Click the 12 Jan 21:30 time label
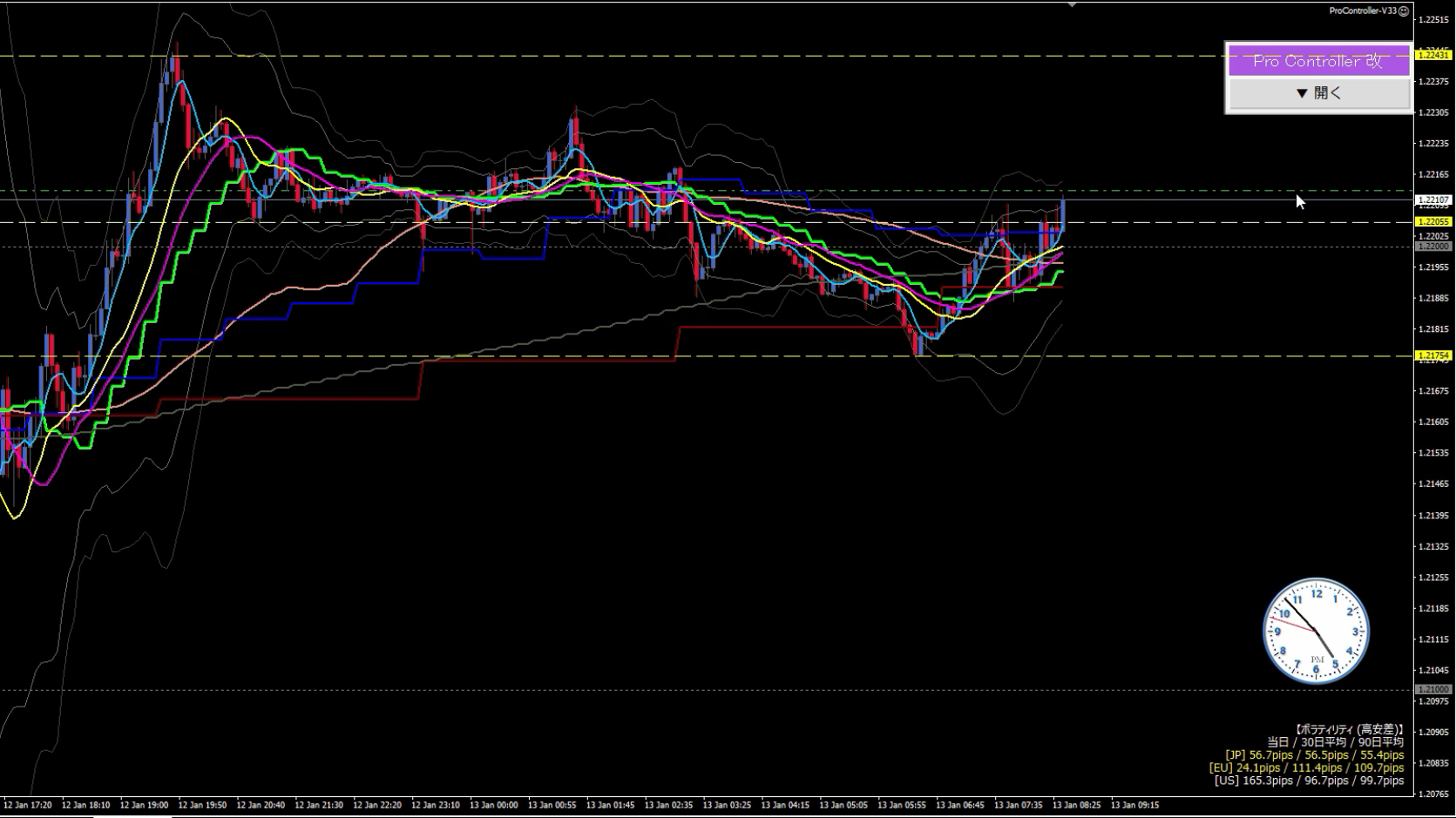This screenshot has height=818, width=1456. tap(319, 805)
